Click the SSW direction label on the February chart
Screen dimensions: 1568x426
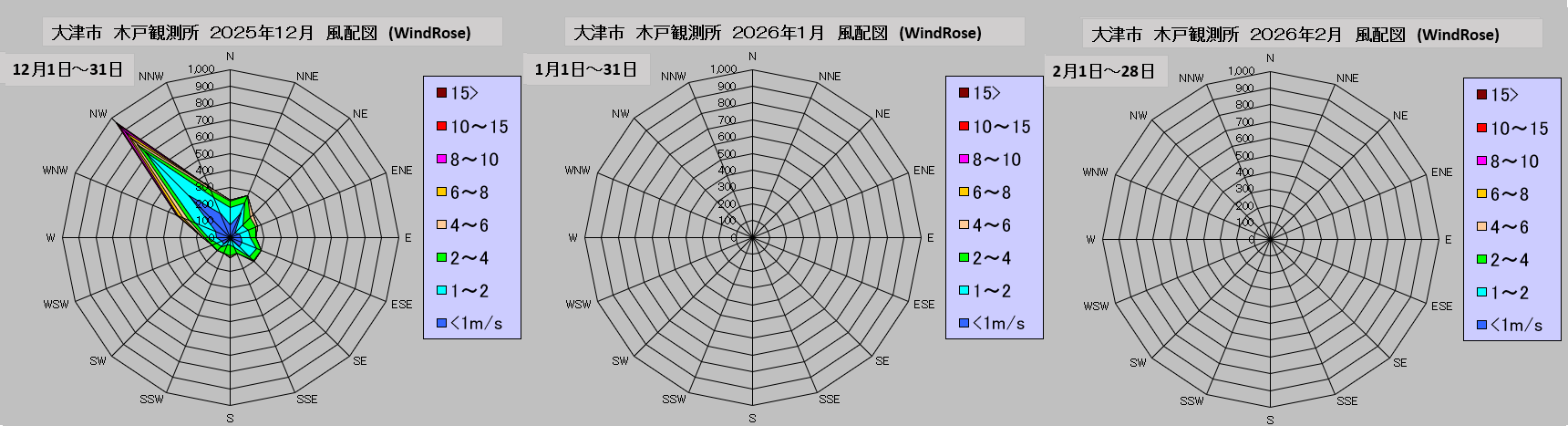[1191, 400]
